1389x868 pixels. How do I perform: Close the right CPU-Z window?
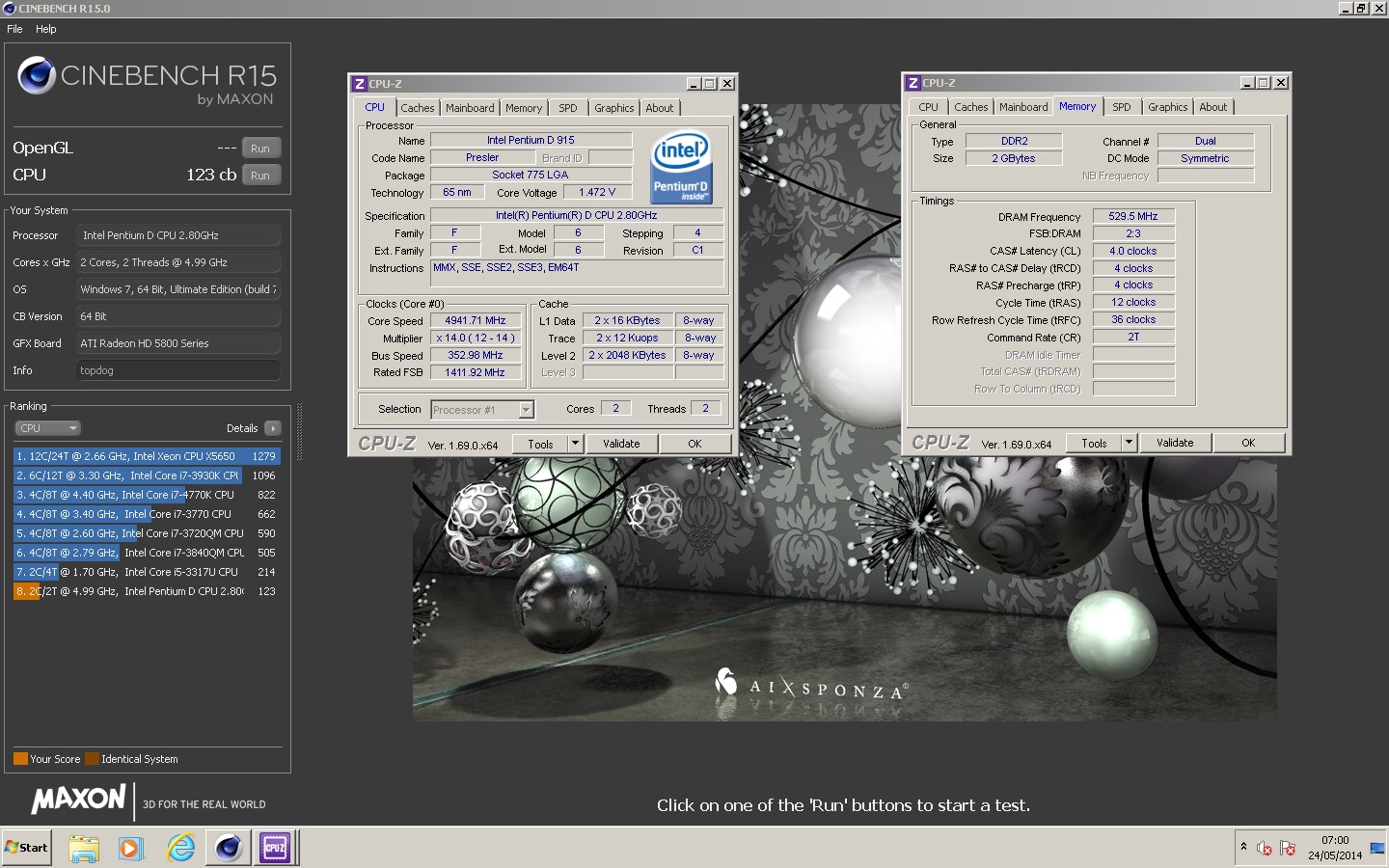click(x=1281, y=83)
